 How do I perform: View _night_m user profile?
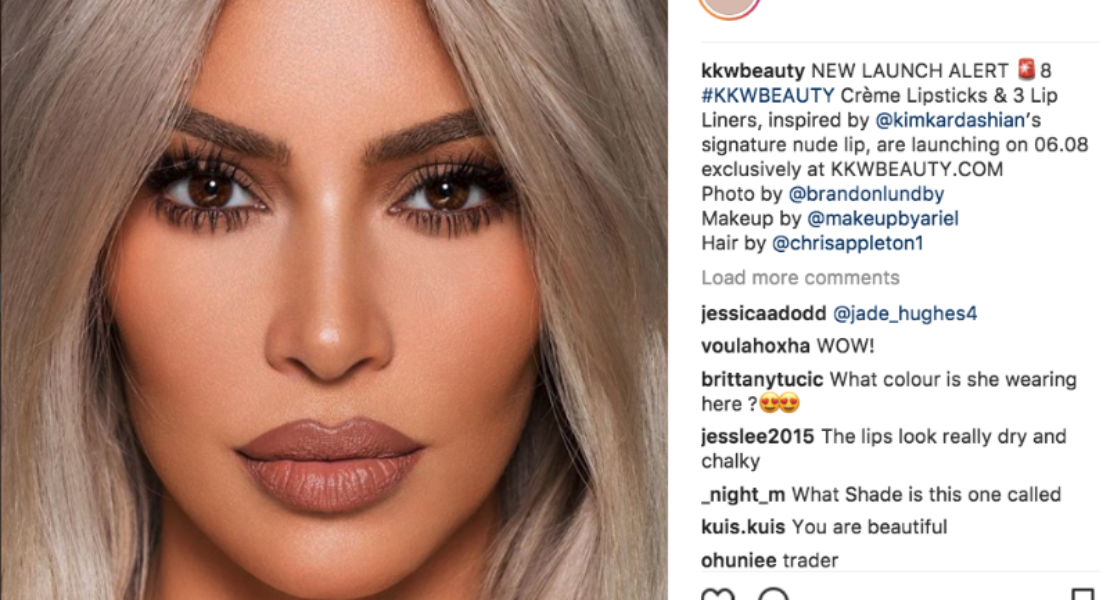[743, 495]
